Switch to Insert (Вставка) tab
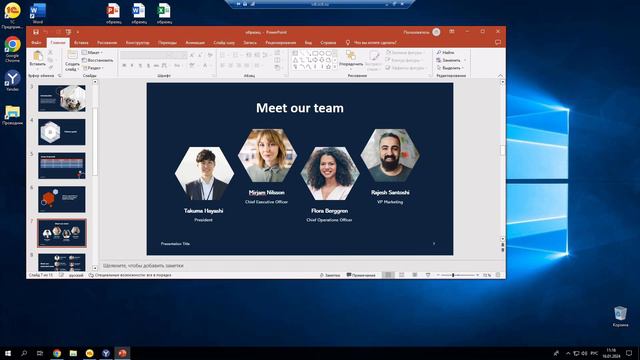Viewport: 640px width, 360px height. tap(81, 42)
